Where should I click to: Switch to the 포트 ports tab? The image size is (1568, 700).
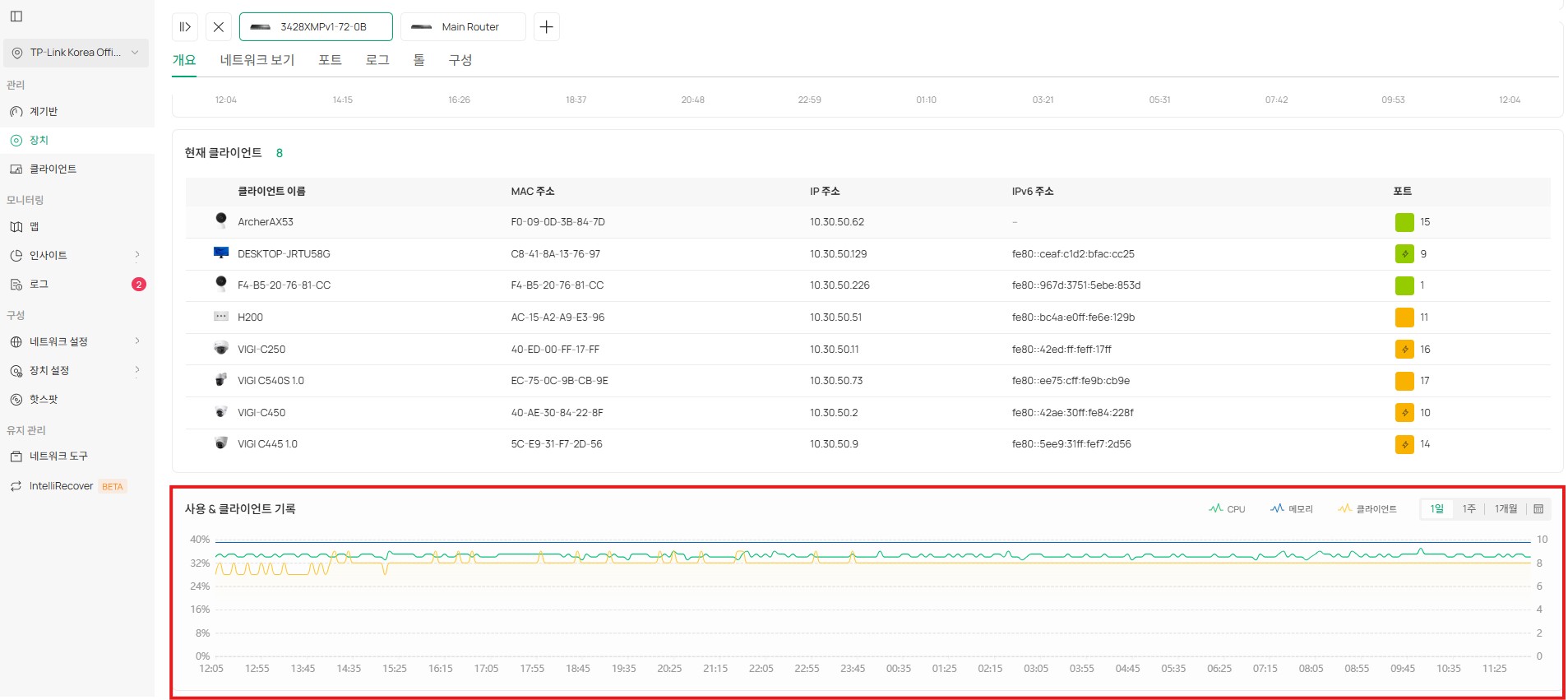tap(330, 60)
